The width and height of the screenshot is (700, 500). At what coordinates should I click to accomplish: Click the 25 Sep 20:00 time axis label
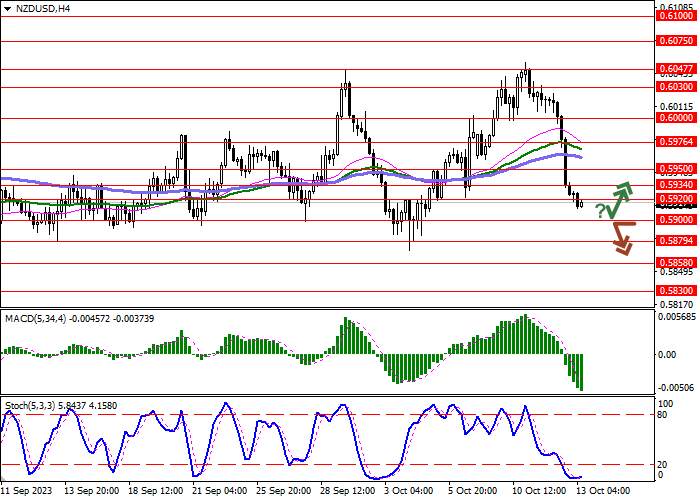click(x=284, y=491)
